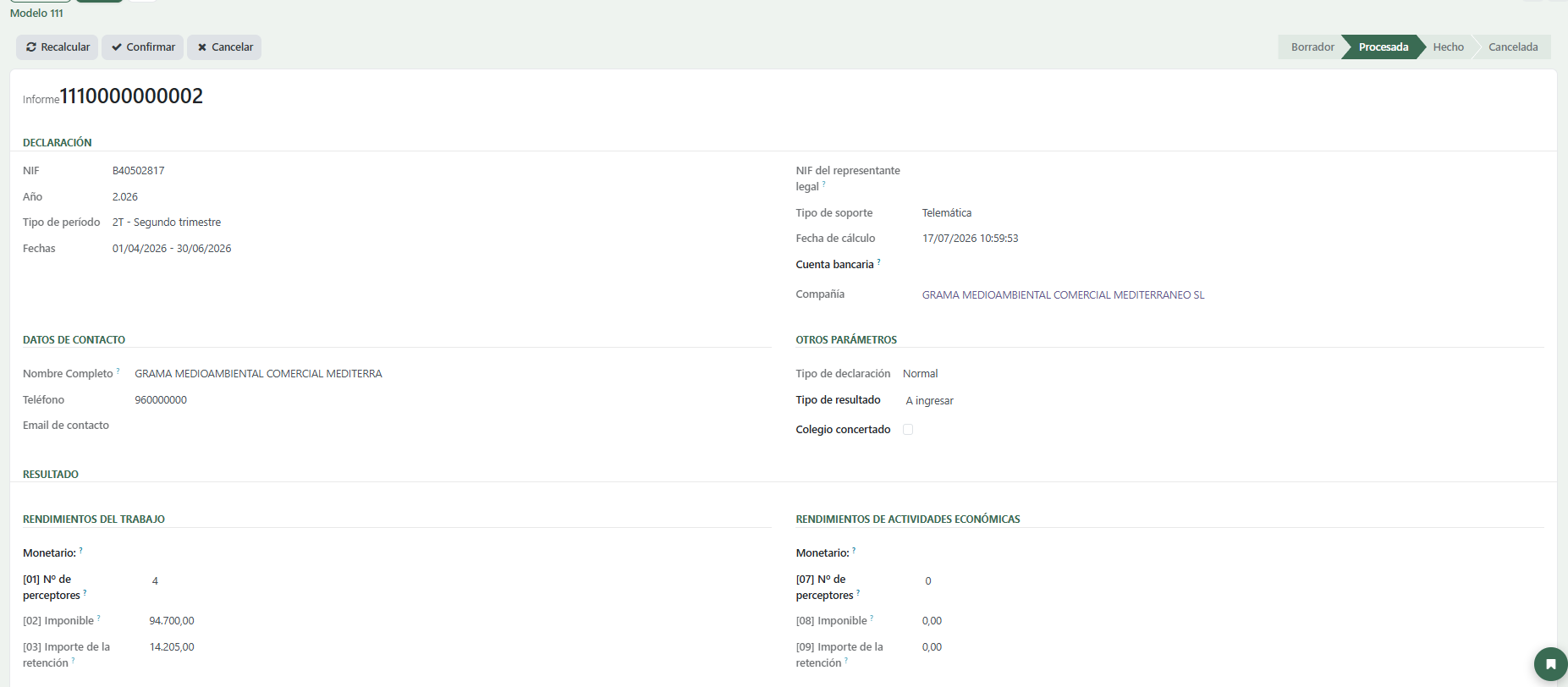The height and width of the screenshot is (687, 1568).
Task: Click the Recalcular button
Action: click(x=57, y=47)
